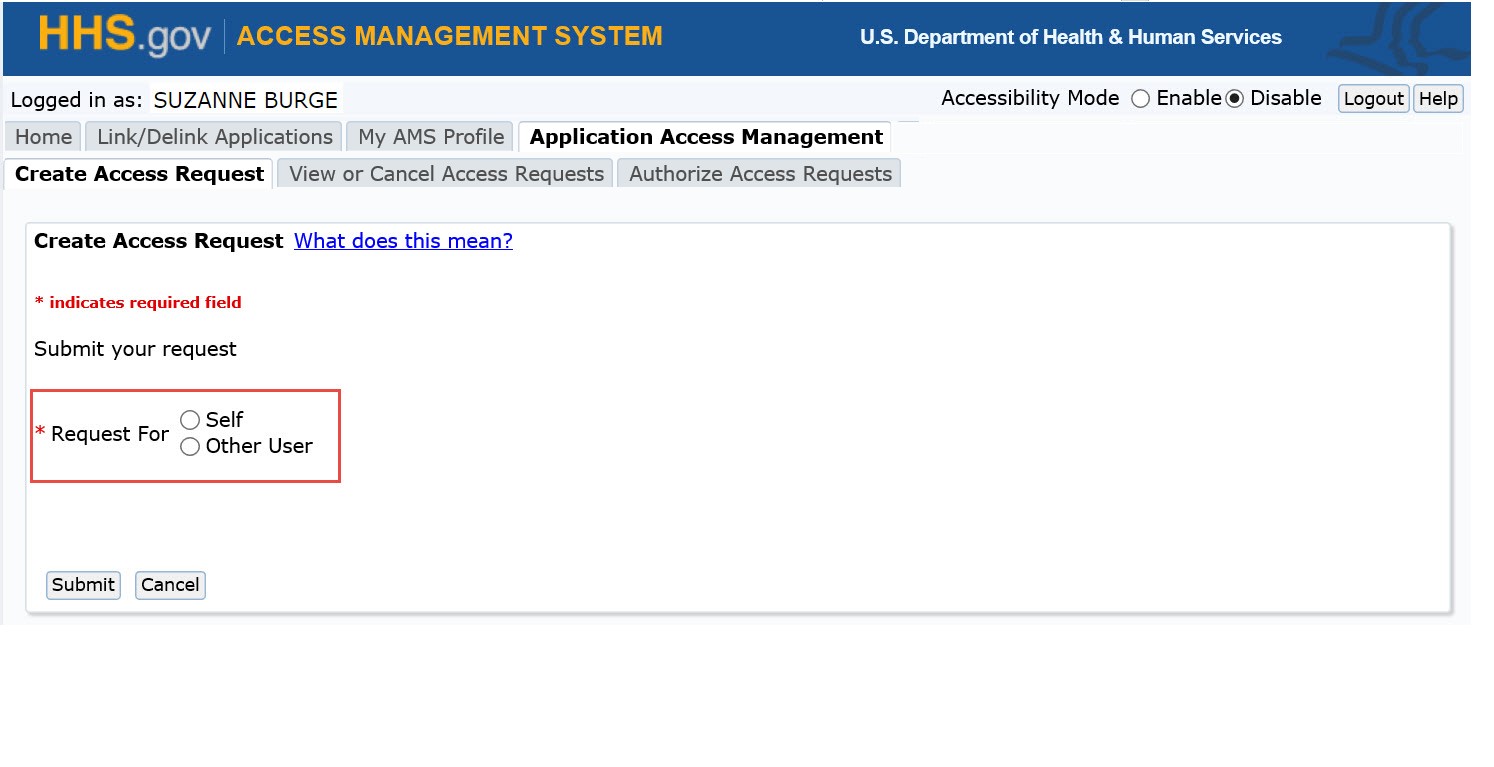This screenshot has height=767, width=1494.
Task: Switch to View or Cancel Access Requests
Action: point(446,174)
